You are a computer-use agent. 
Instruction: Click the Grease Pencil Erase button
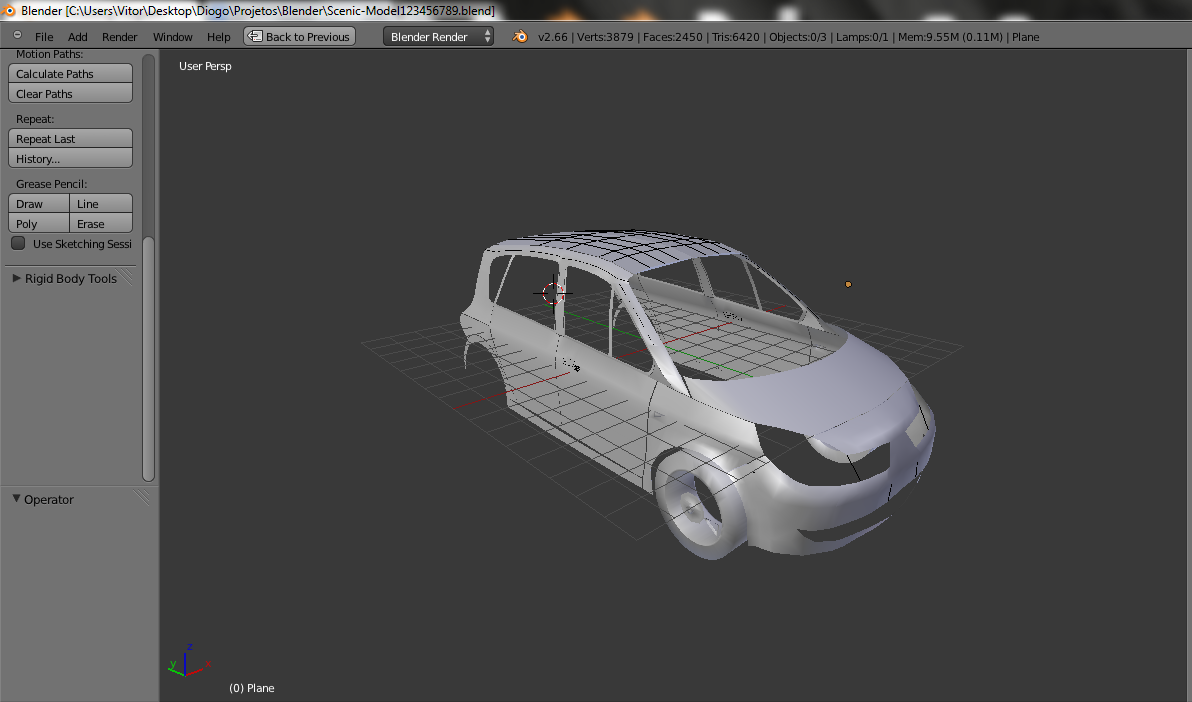[101, 224]
